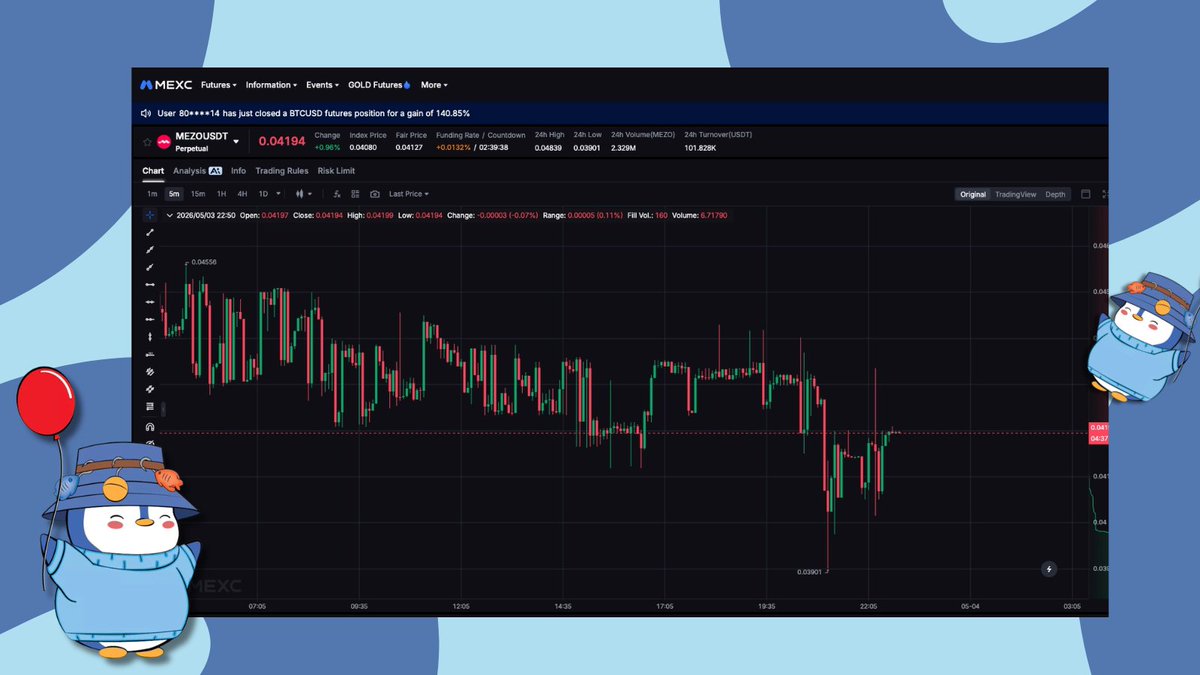Select the 1m interval

point(152,194)
